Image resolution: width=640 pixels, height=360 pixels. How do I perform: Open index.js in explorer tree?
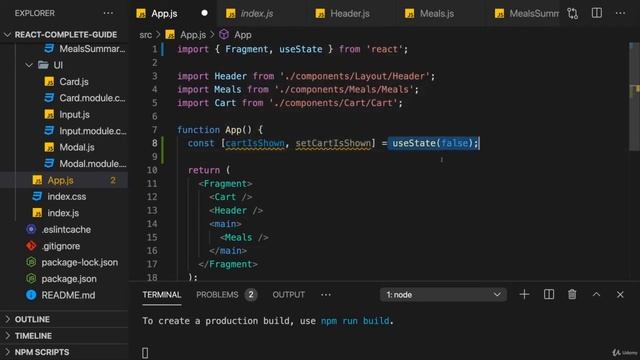click(x=63, y=213)
